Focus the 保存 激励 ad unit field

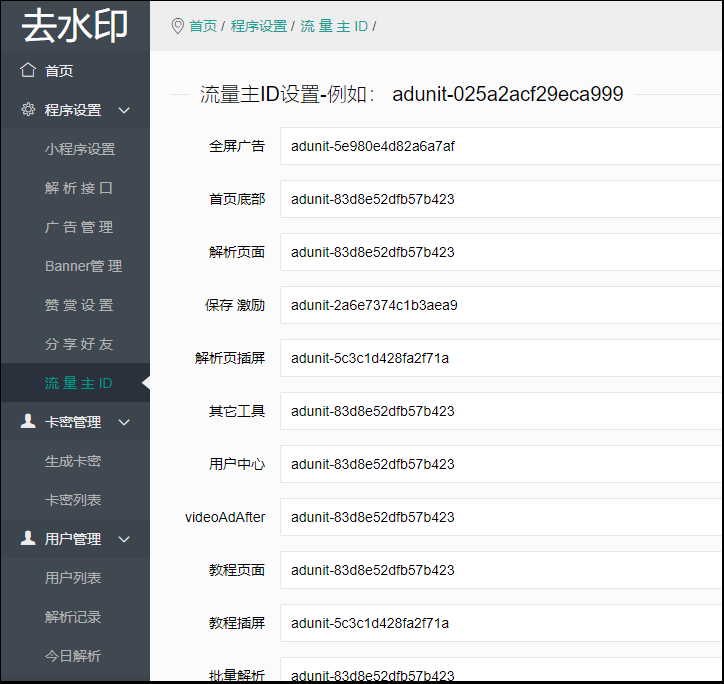click(x=500, y=305)
